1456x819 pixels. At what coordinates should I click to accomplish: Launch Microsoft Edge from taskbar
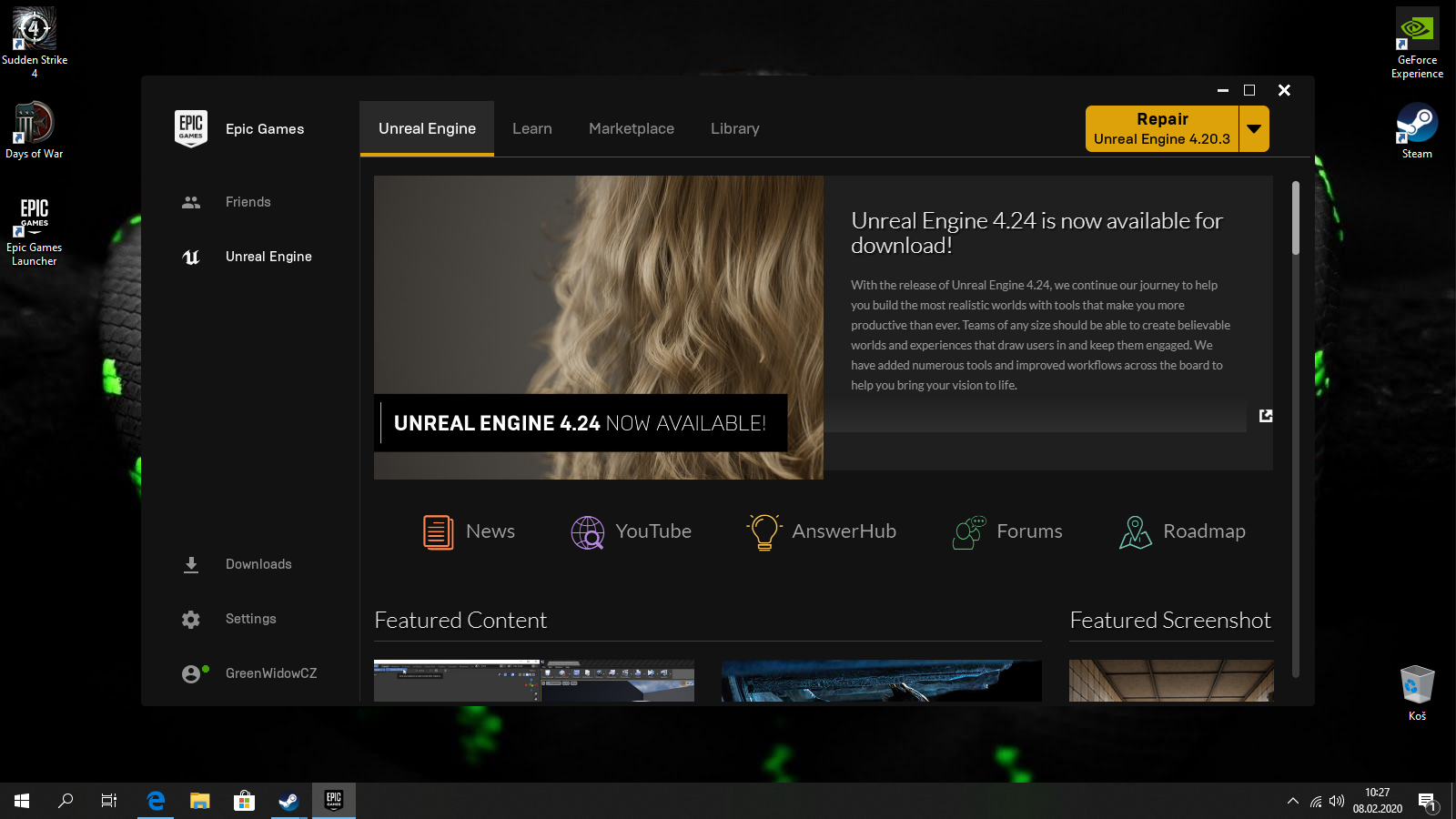tap(156, 801)
